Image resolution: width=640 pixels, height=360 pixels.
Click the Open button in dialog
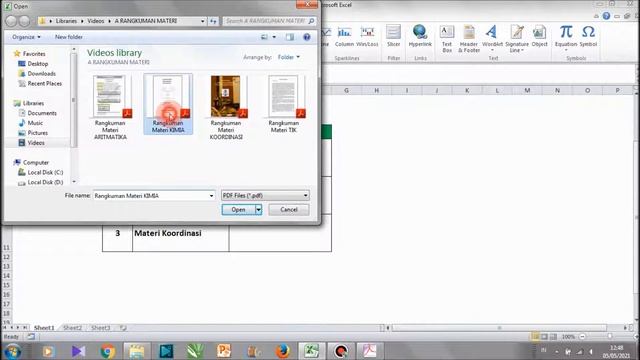pyautogui.click(x=238, y=209)
